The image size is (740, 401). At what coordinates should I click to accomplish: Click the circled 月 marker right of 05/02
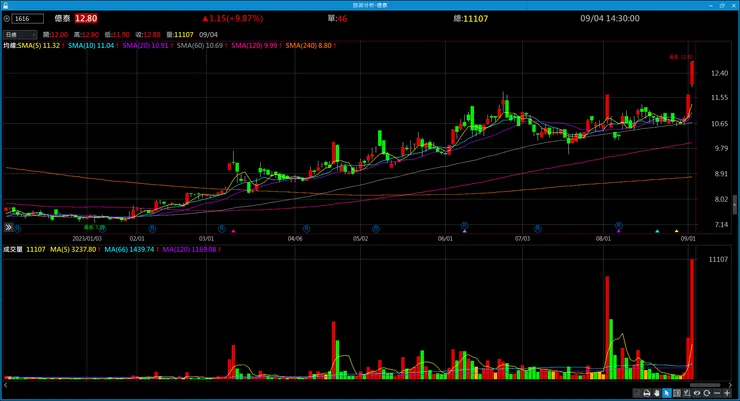click(376, 228)
